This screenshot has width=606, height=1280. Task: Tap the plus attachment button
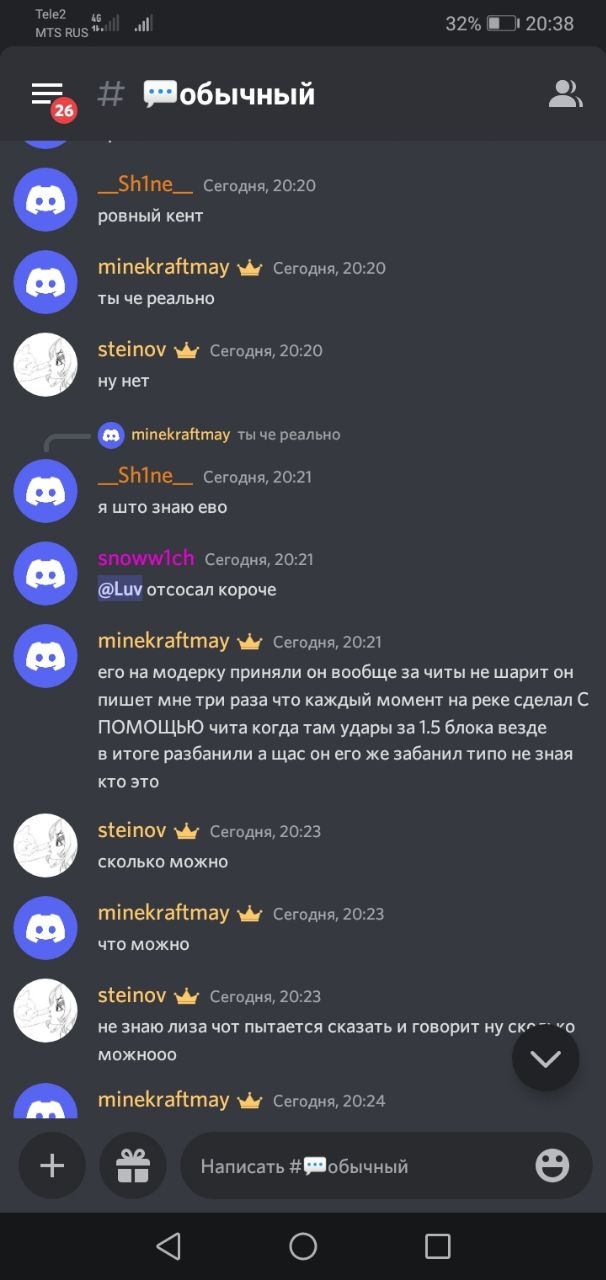coord(52,1165)
